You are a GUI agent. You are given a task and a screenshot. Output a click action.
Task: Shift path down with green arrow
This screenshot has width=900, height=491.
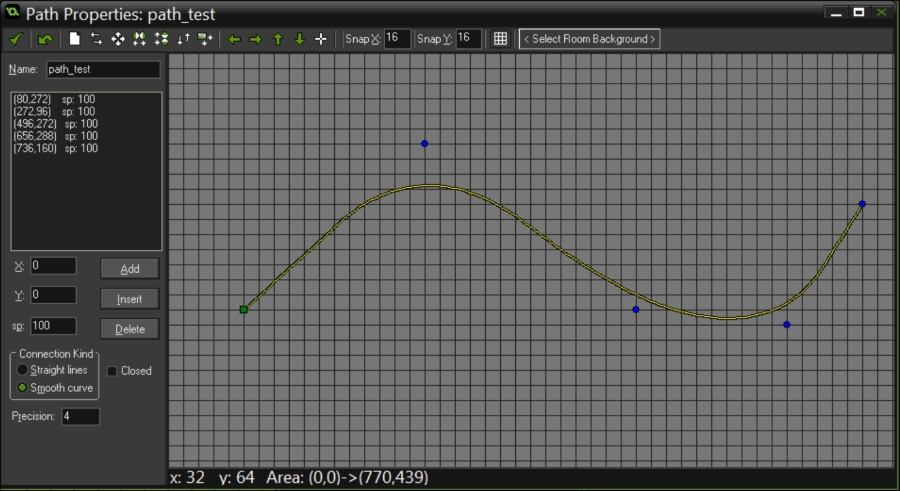[x=299, y=39]
